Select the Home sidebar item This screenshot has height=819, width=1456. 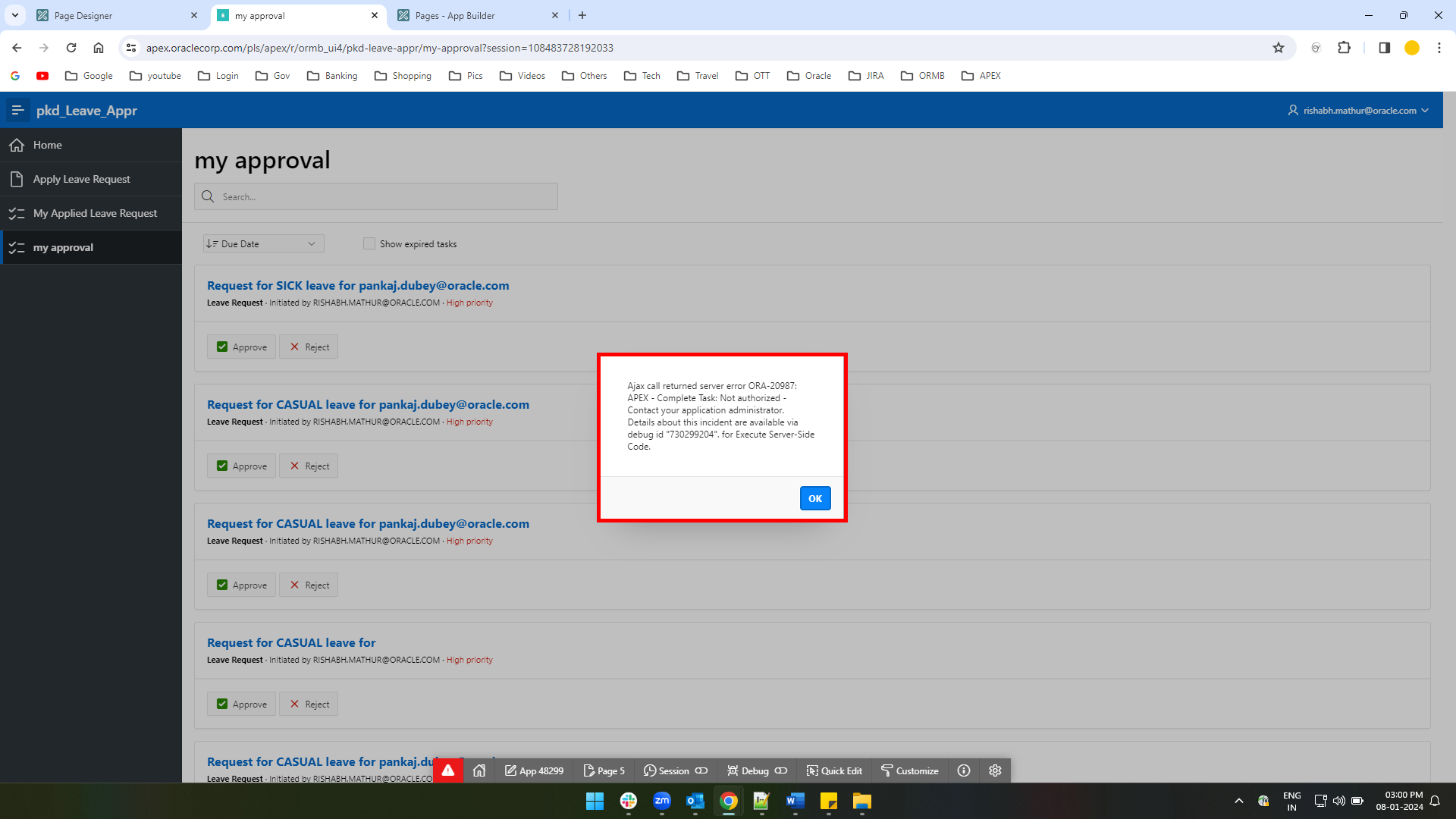click(x=47, y=145)
